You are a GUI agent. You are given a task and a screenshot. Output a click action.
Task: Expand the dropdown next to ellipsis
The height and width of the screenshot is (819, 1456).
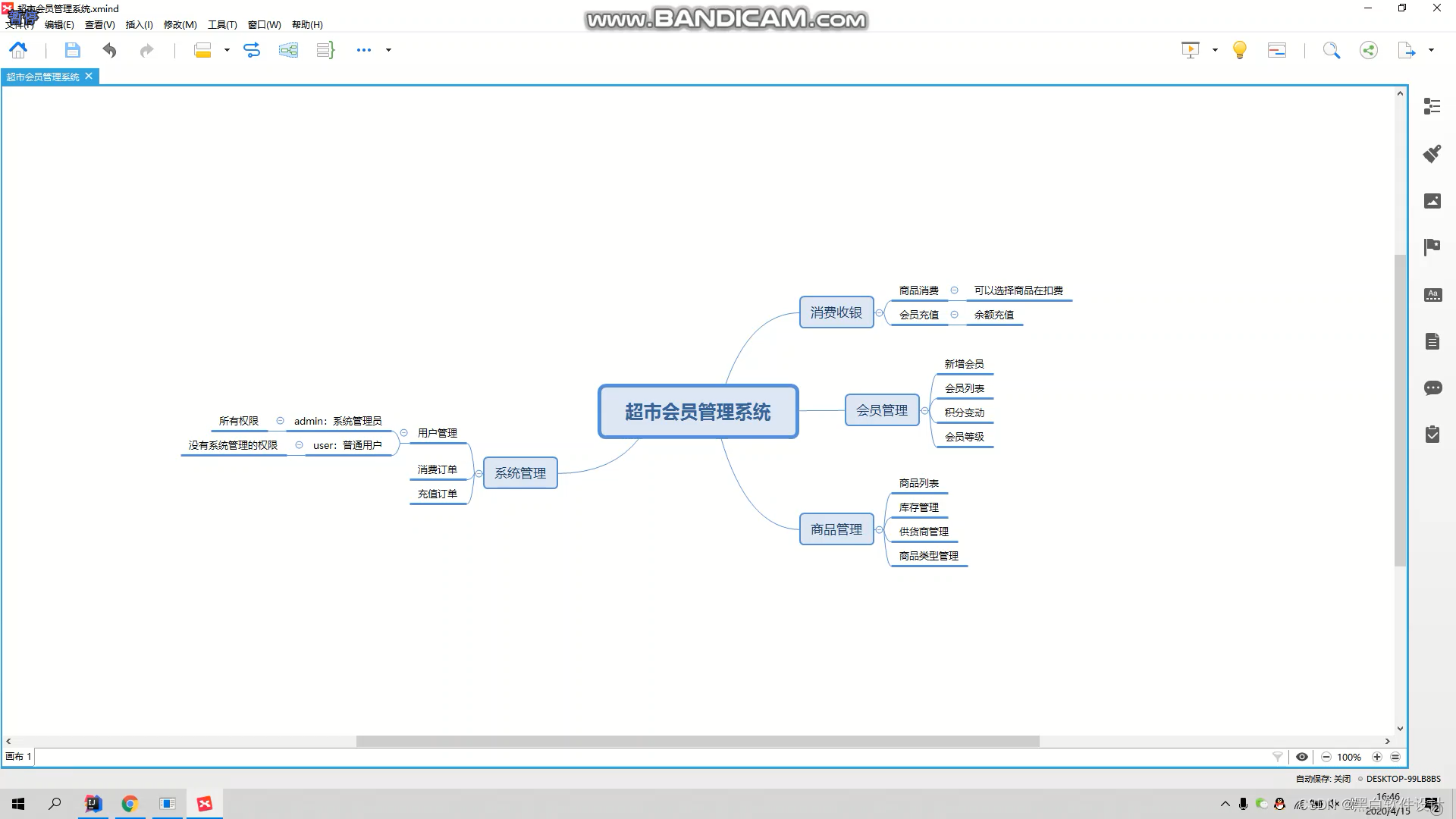(x=388, y=50)
